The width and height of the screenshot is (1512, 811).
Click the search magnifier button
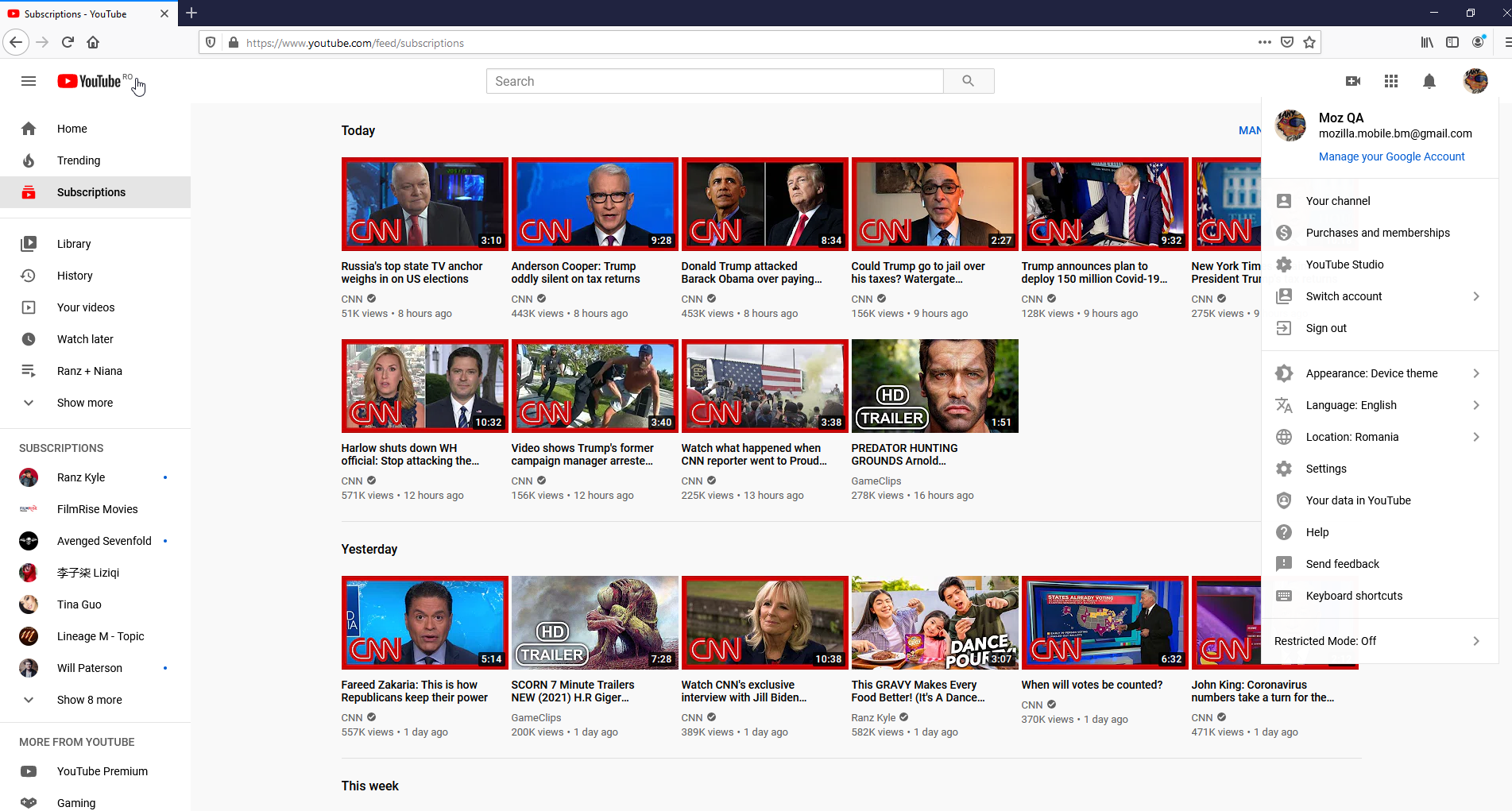point(968,81)
